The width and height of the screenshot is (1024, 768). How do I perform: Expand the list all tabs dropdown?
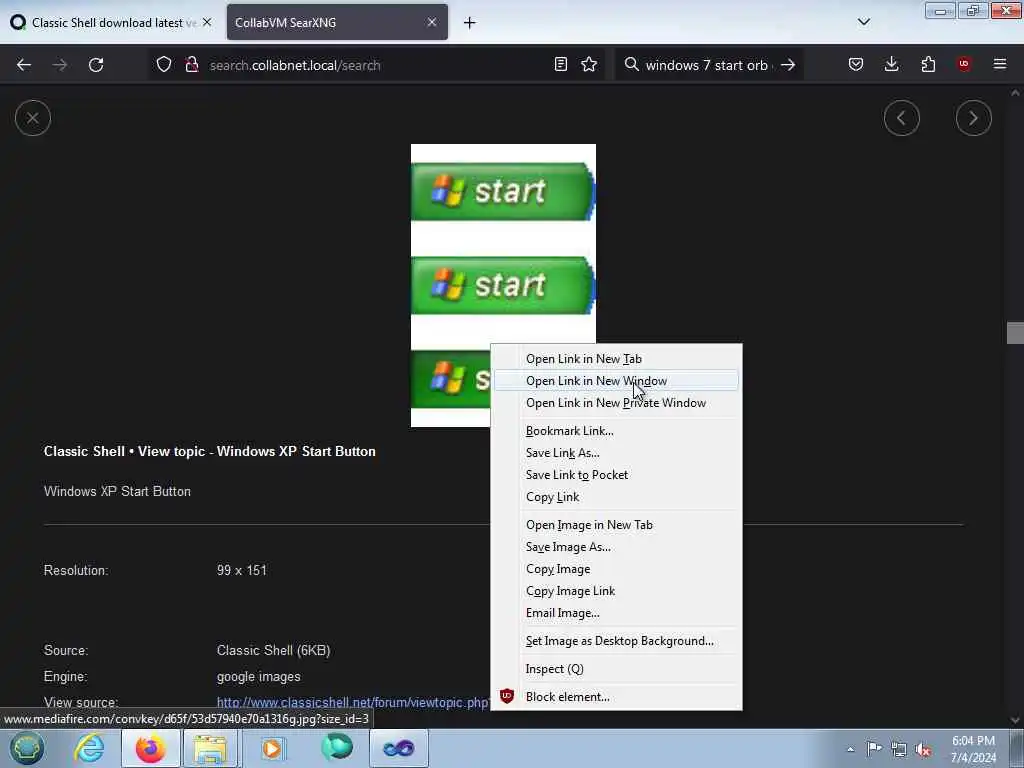(x=864, y=22)
